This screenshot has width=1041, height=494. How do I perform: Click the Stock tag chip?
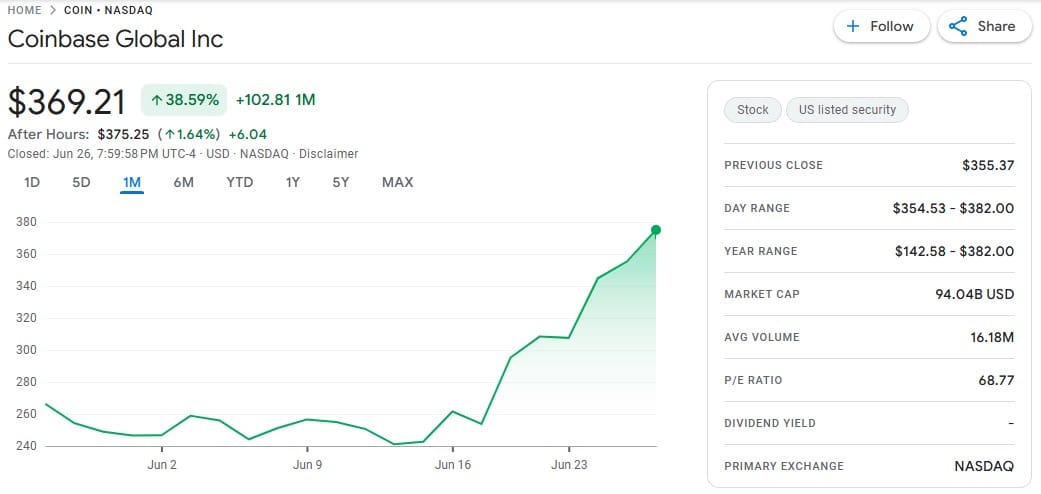pos(753,110)
